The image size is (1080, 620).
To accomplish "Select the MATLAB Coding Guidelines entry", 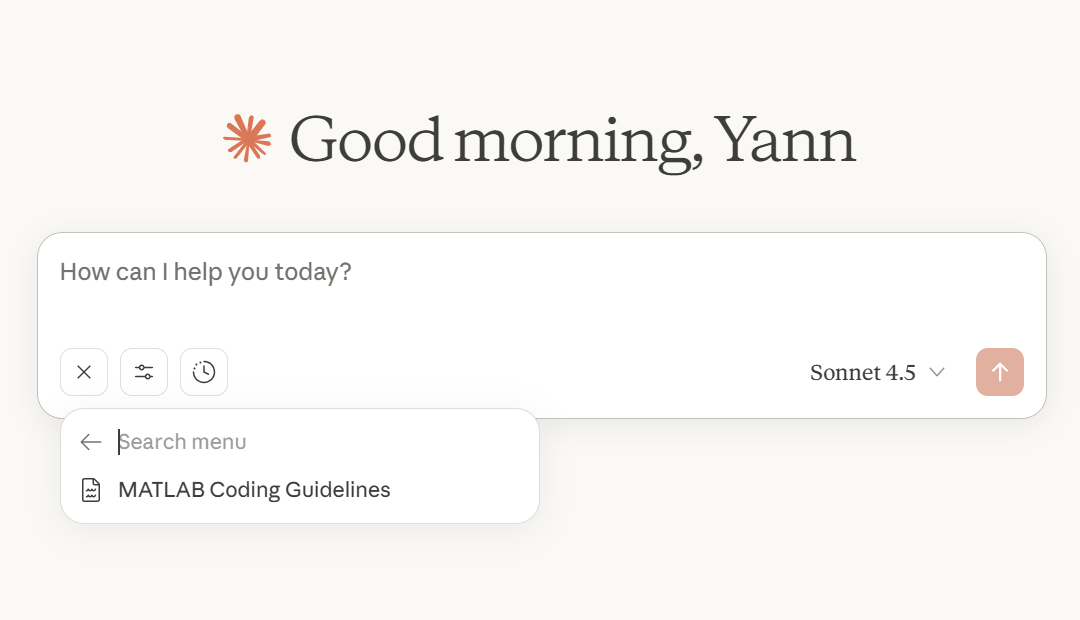I will (254, 490).
